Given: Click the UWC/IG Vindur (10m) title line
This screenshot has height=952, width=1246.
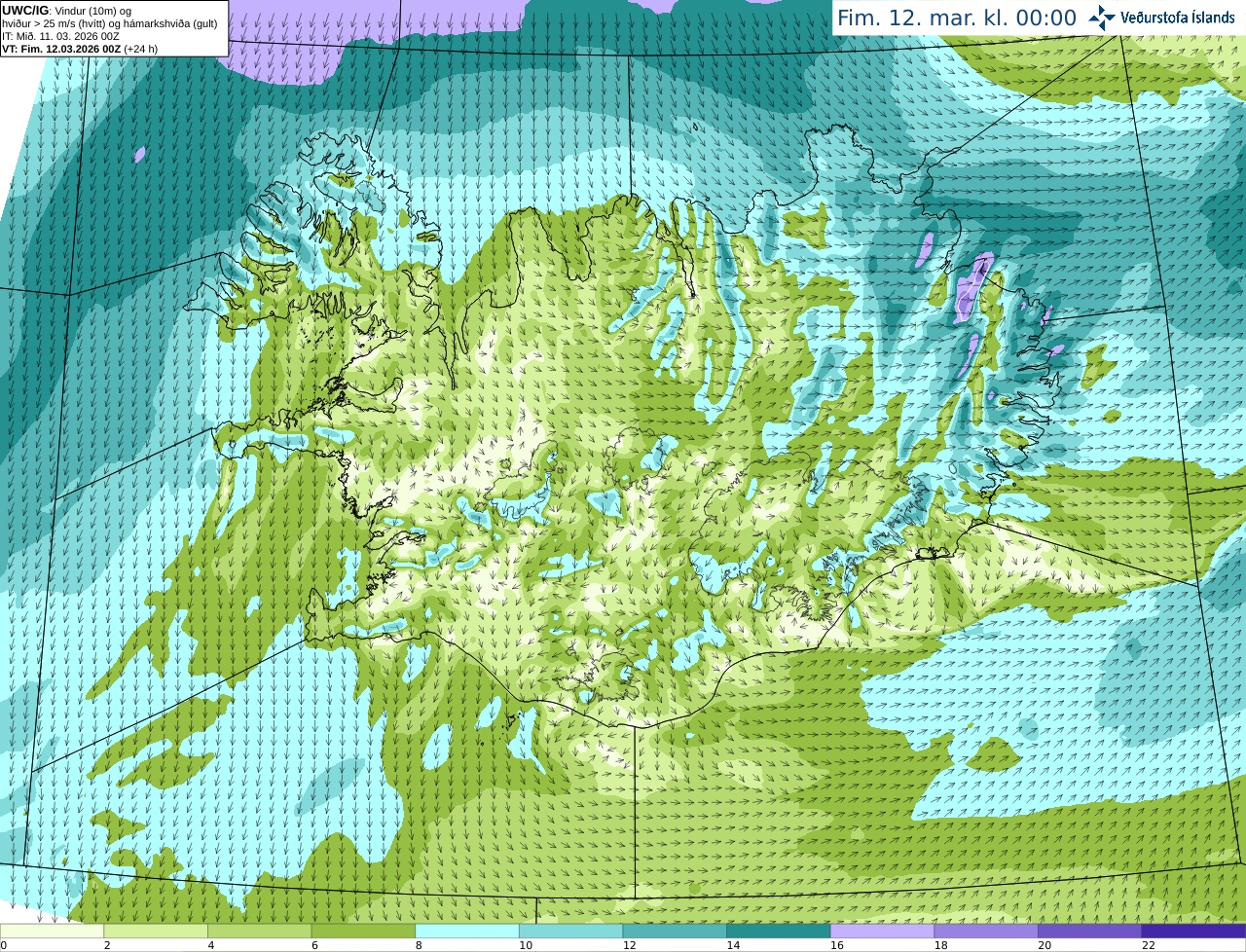Looking at the screenshot, I should [x=67, y=11].
